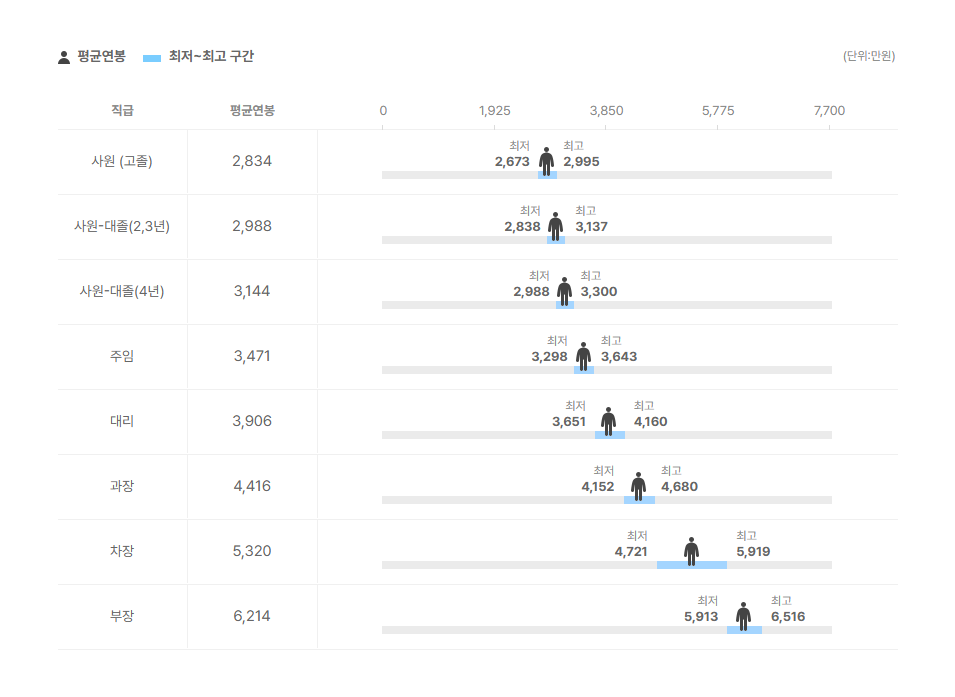Select the 부장 job title cell

(122, 616)
